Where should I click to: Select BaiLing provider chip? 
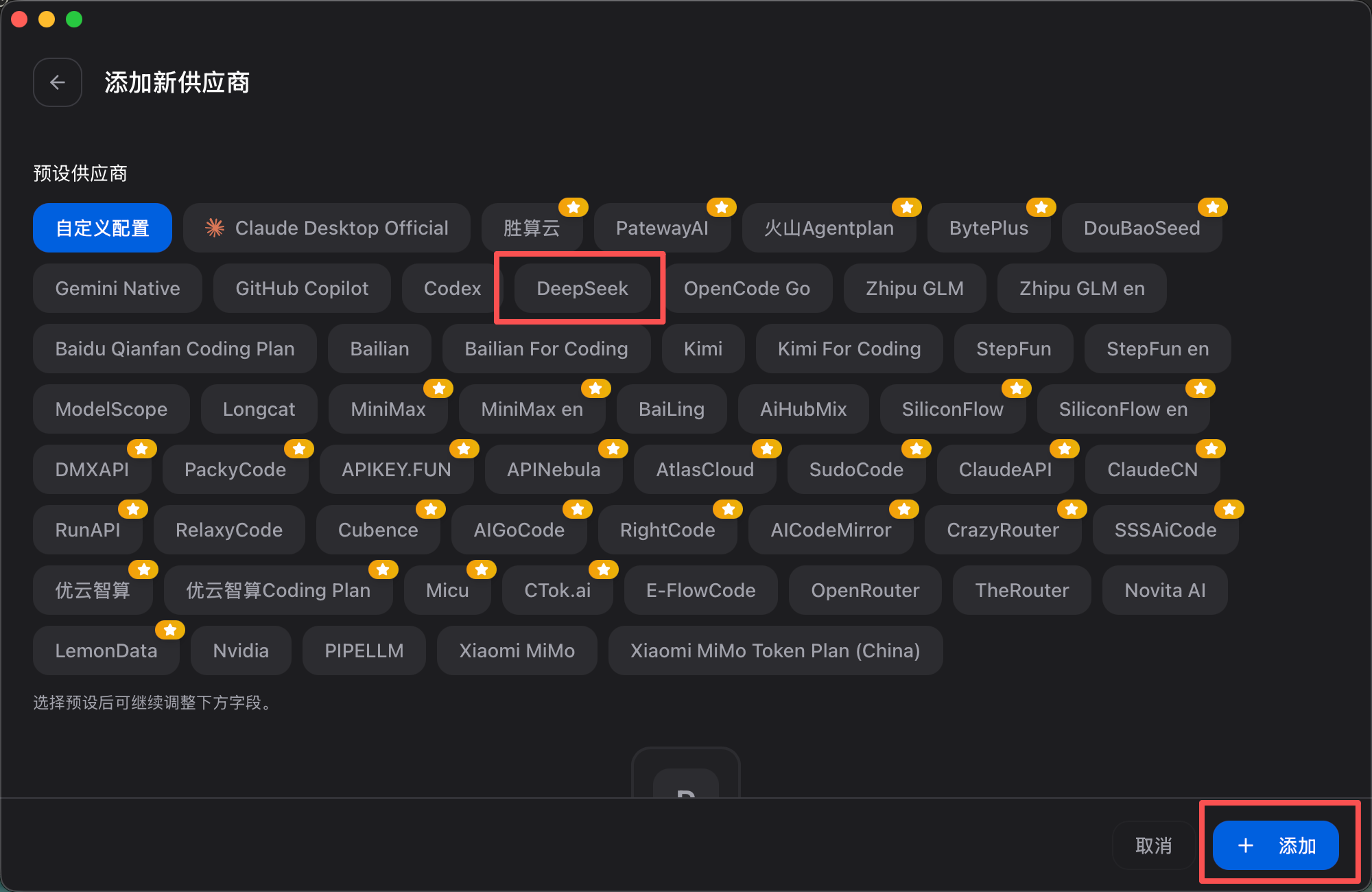[x=672, y=409]
